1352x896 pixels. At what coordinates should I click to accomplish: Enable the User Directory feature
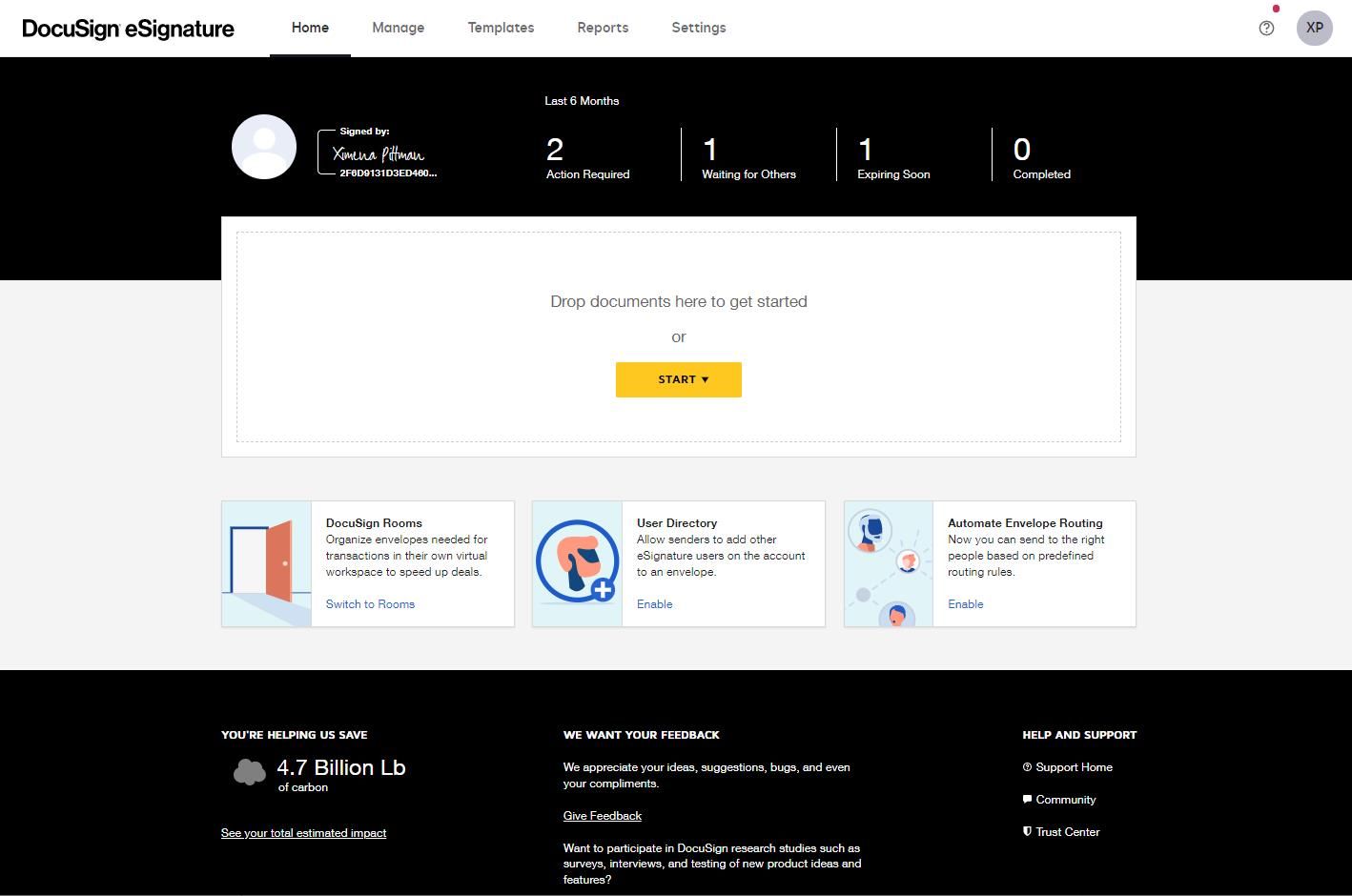click(655, 603)
